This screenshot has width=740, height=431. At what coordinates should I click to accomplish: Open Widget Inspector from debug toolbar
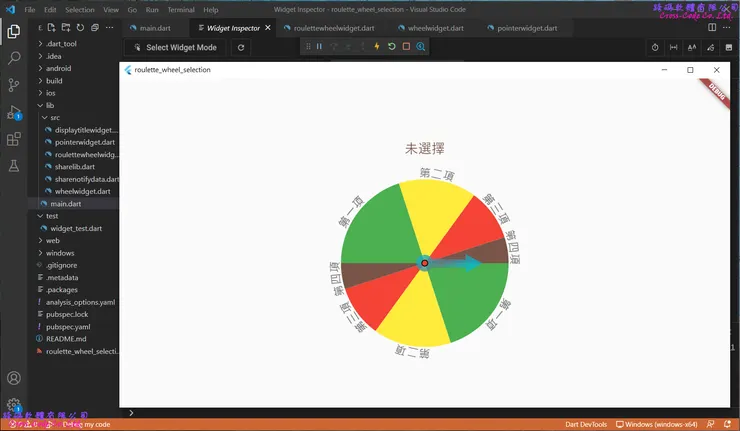pyautogui.click(x=420, y=46)
